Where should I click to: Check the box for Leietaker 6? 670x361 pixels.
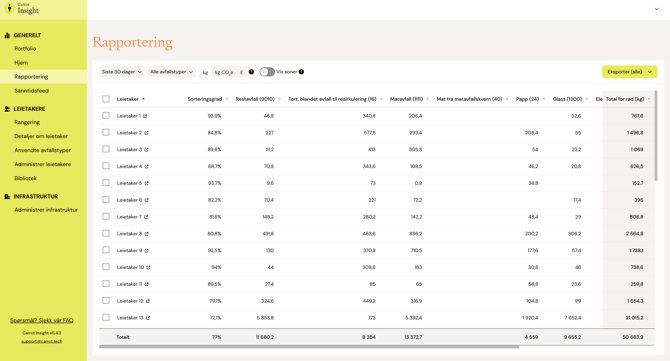coord(106,200)
